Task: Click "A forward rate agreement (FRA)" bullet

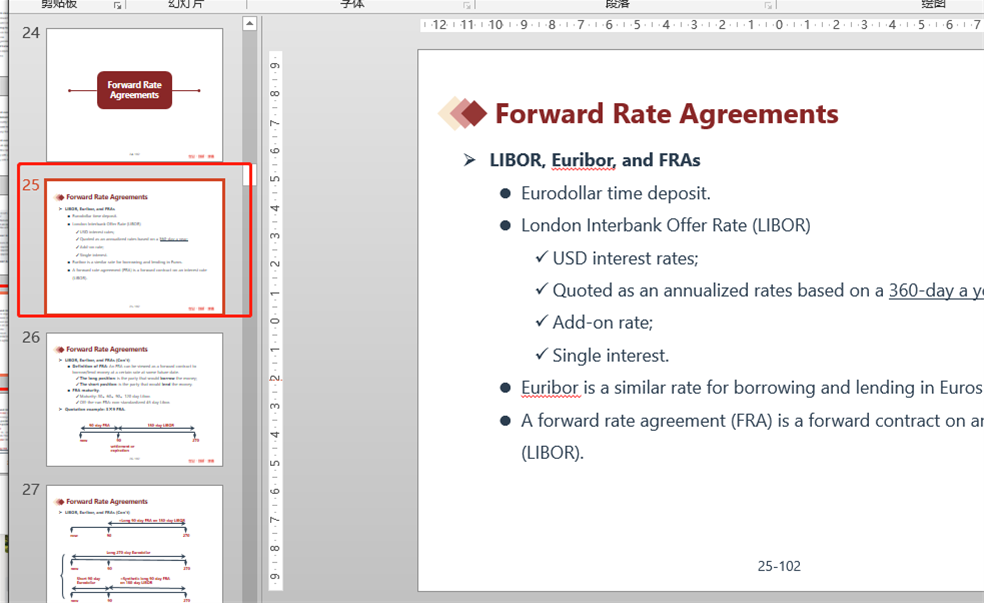Action: [752, 420]
